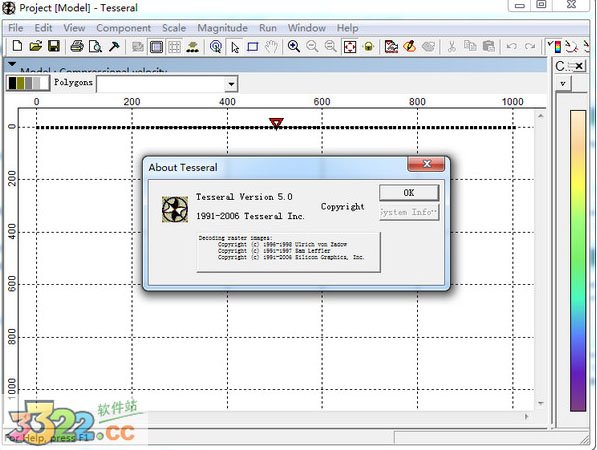The height and width of the screenshot is (450, 597).
Task: Click the System Info button
Action: tap(409, 212)
